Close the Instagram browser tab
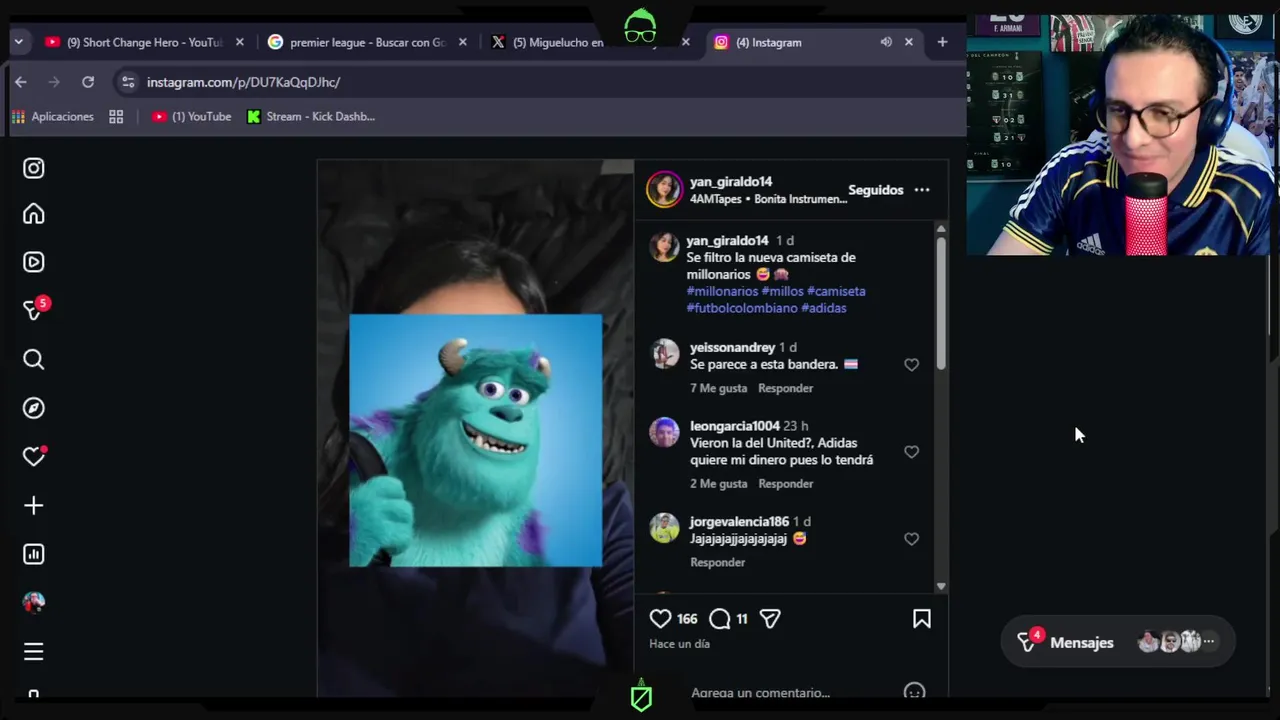 (x=908, y=42)
